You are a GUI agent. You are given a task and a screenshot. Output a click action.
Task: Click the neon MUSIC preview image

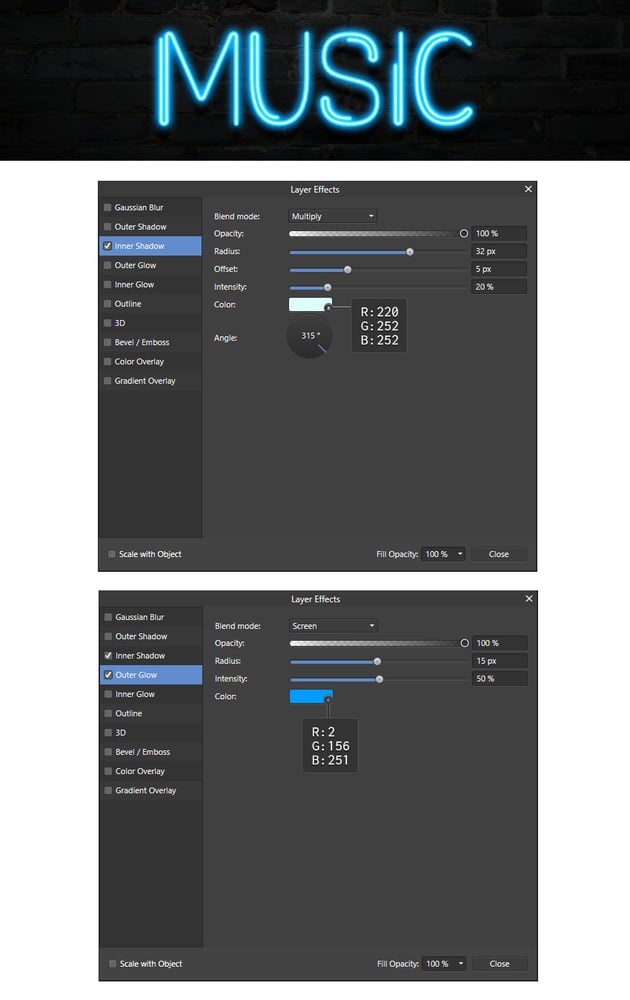315,80
